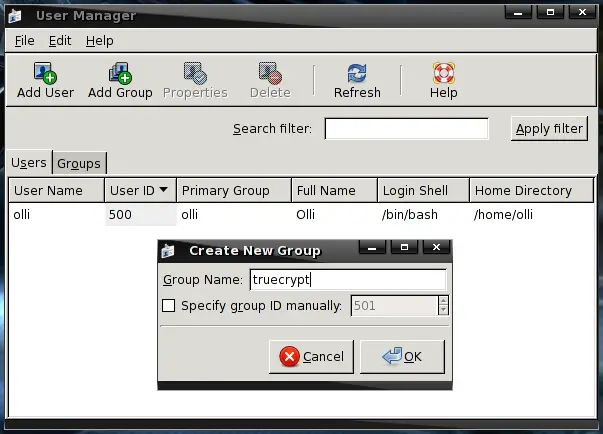Screen dimensions: 603x434
Task: Open the Edit menu
Action: click(60, 41)
